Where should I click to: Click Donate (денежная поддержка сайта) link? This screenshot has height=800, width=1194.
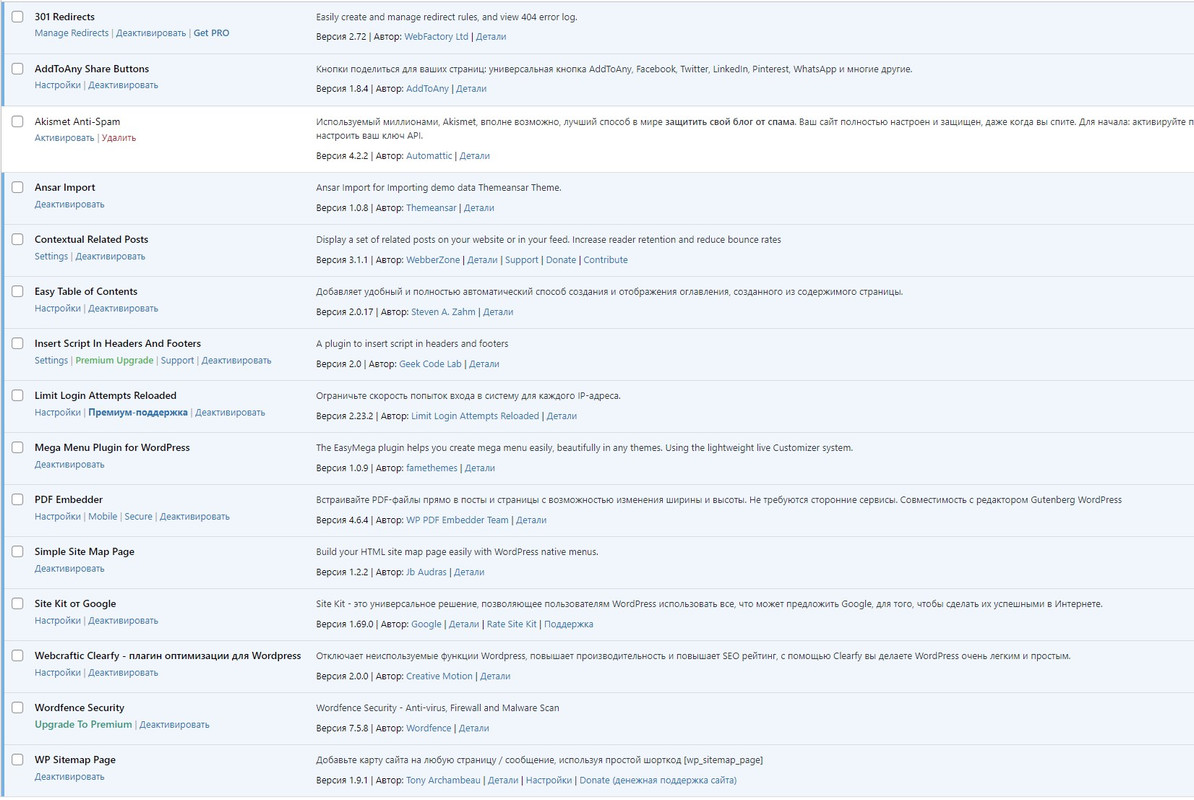tap(658, 780)
